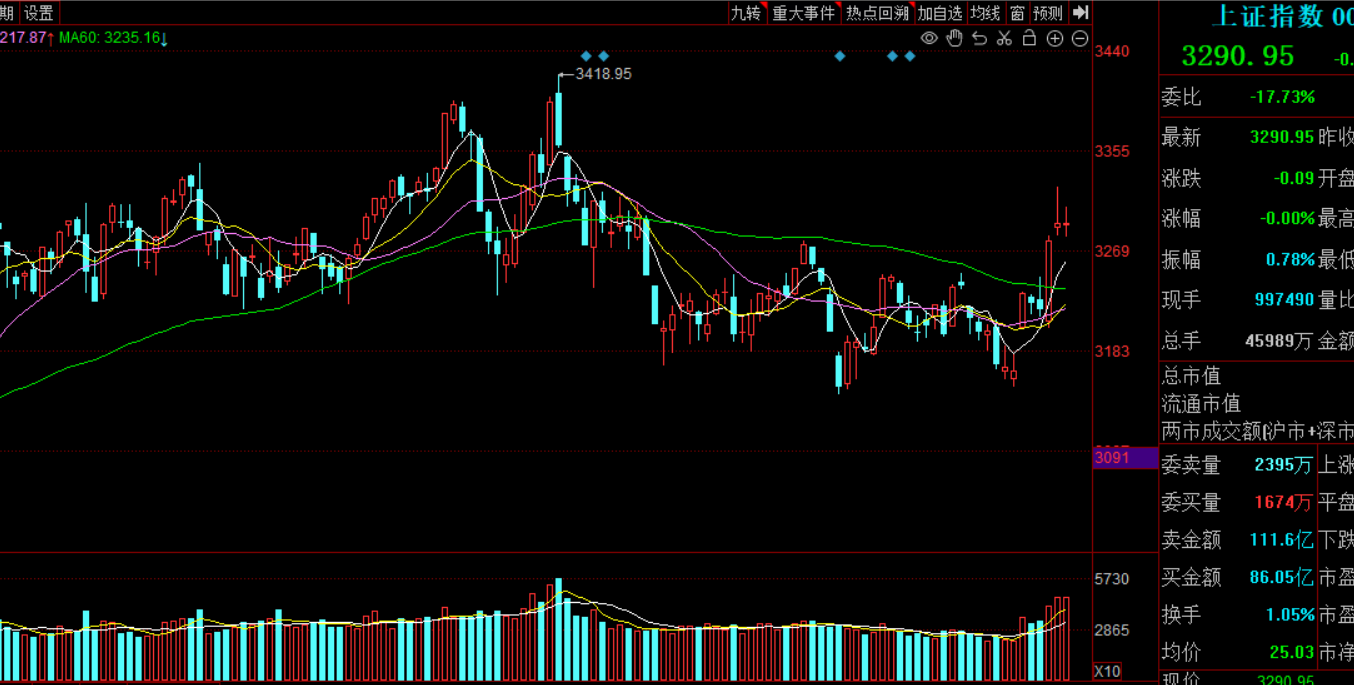Select the hand pan tool
This screenshot has width=1354, height=685.
[954, 38]
